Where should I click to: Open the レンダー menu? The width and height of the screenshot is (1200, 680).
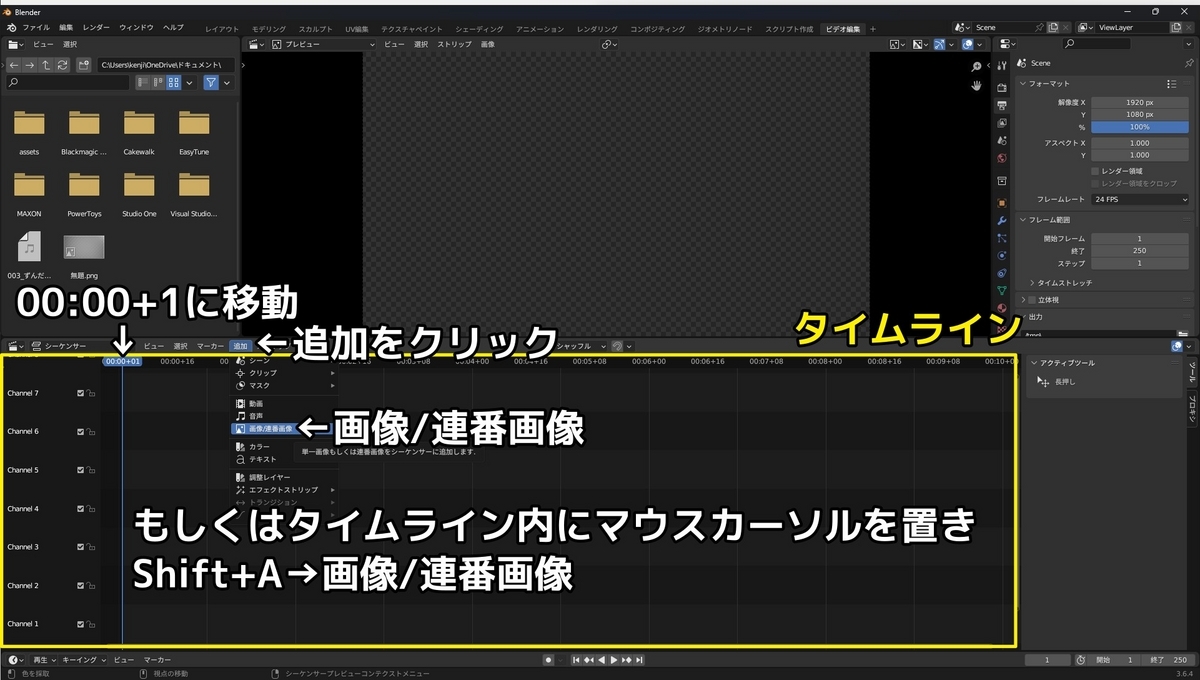[97, 27]
